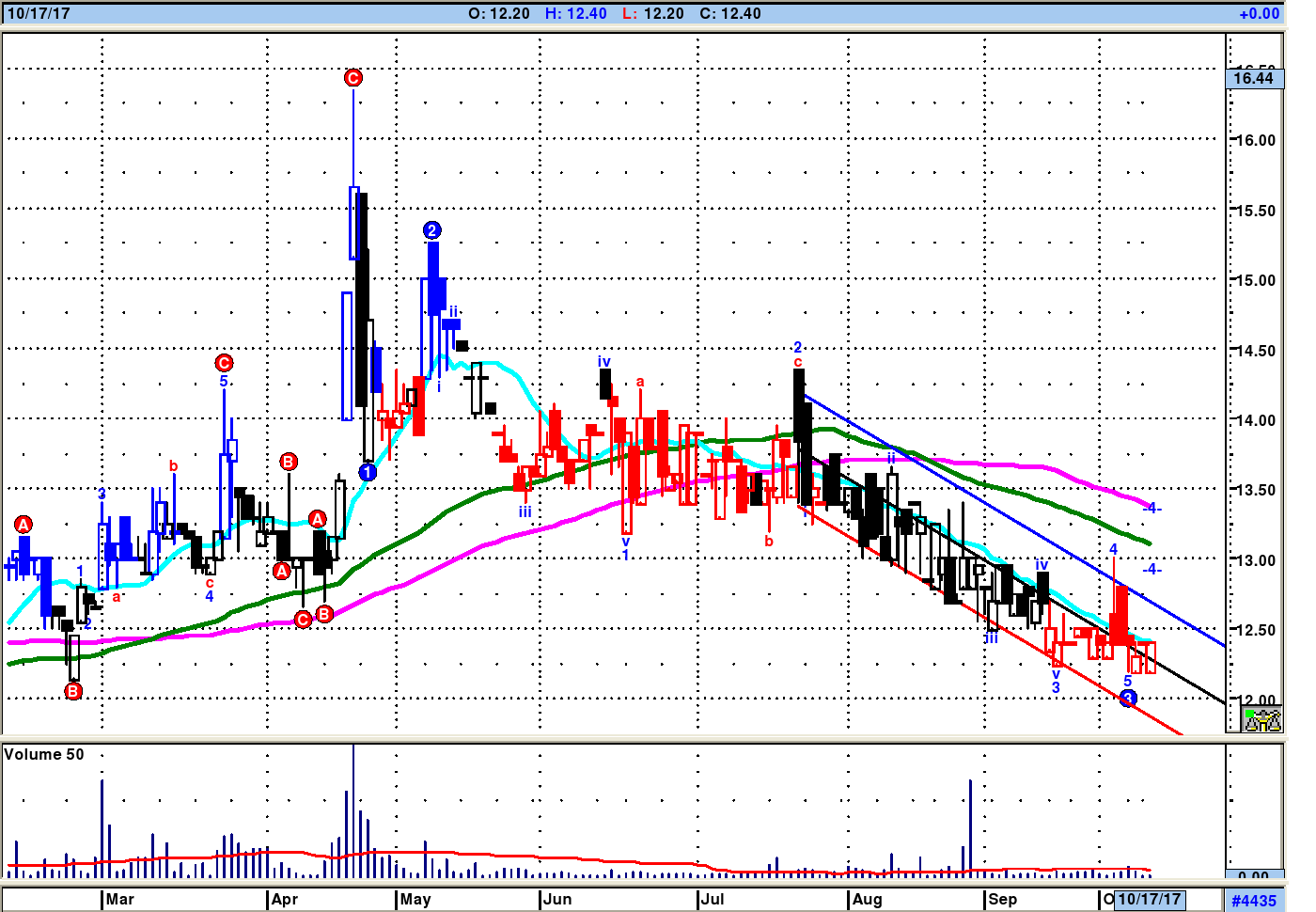Click the Aug label on the time axis
The image size is (1316, 912).
tap(867, 900)
